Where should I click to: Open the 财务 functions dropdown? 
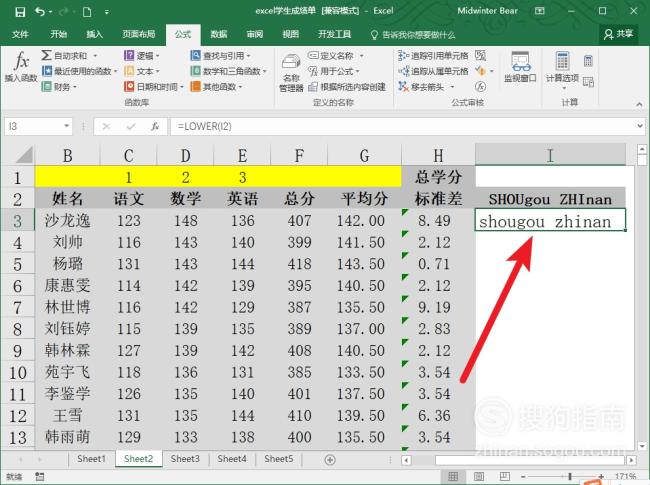click(59, 87)
